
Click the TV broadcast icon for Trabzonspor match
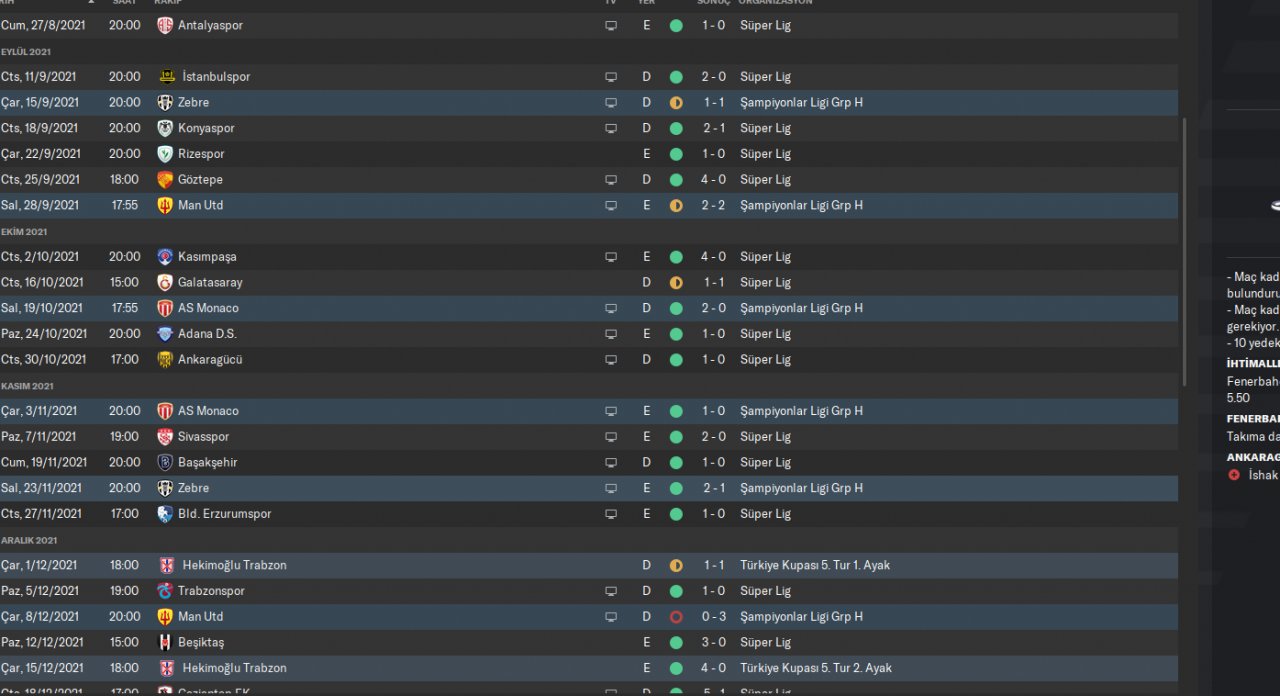click(611, 591)
